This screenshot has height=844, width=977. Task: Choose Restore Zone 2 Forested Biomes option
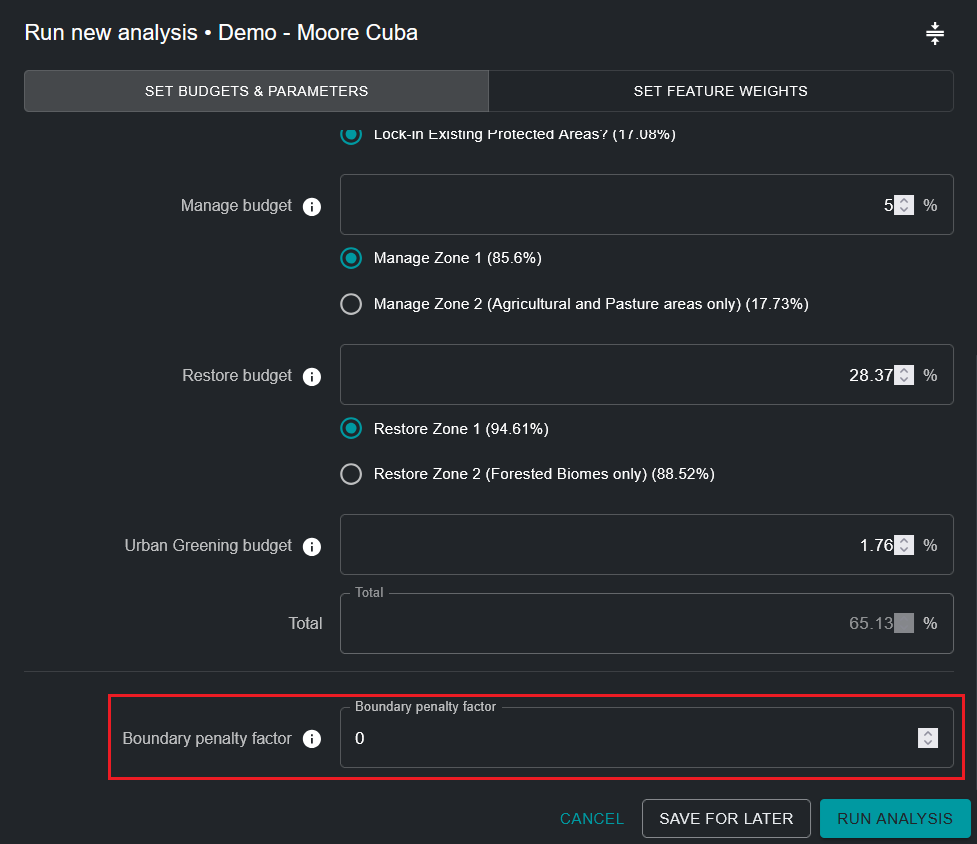[351, 474]
